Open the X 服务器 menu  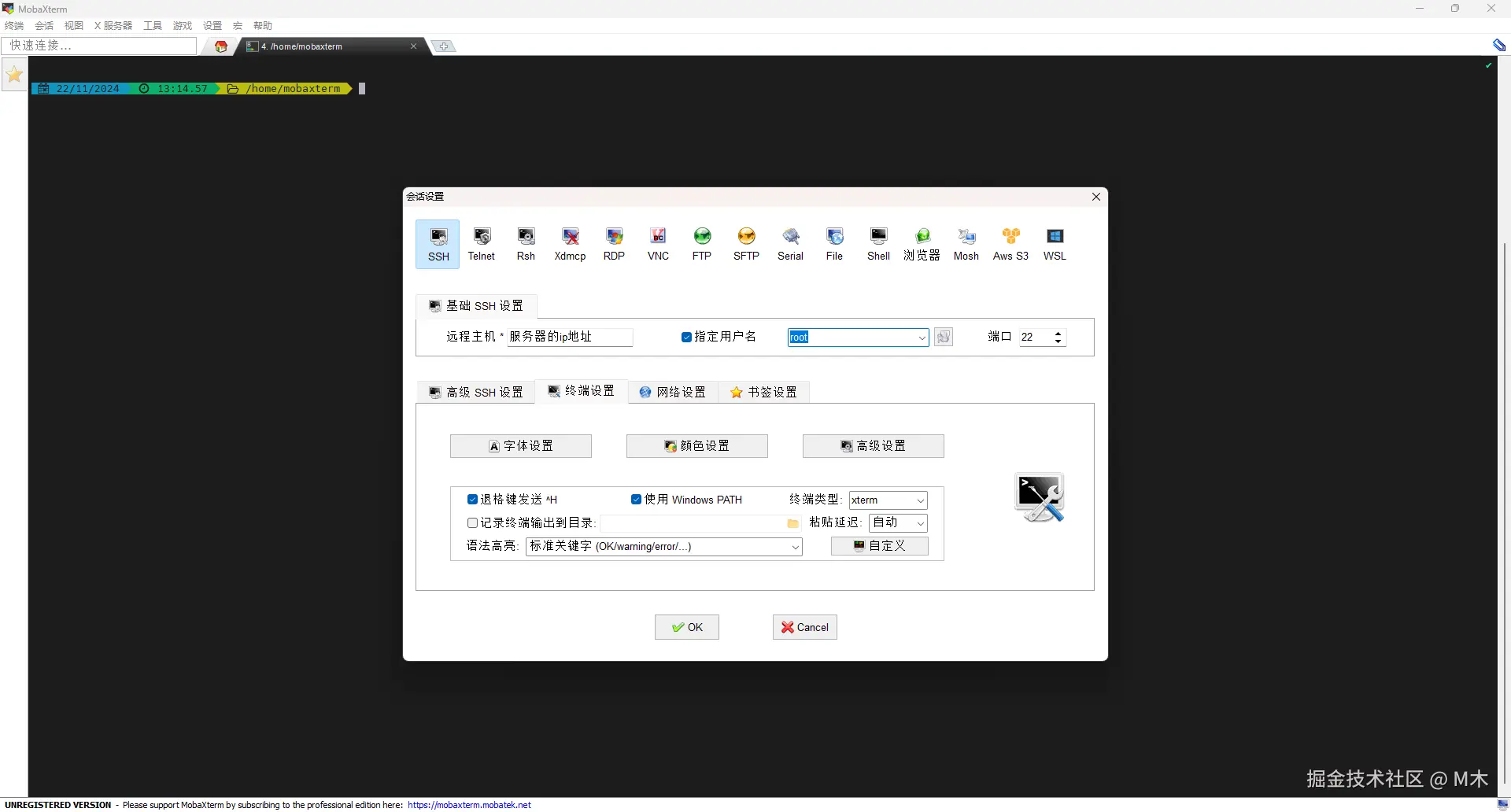[x=113, y=26]
